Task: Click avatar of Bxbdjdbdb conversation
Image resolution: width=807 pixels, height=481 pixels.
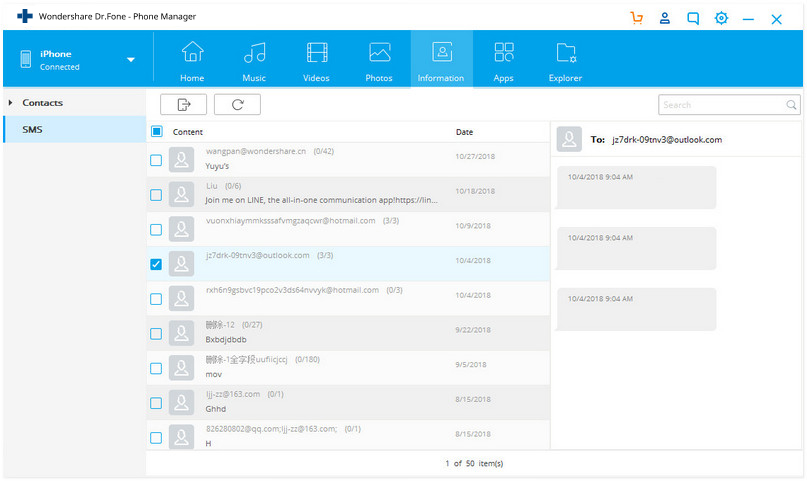Action: tap(181, 333)
